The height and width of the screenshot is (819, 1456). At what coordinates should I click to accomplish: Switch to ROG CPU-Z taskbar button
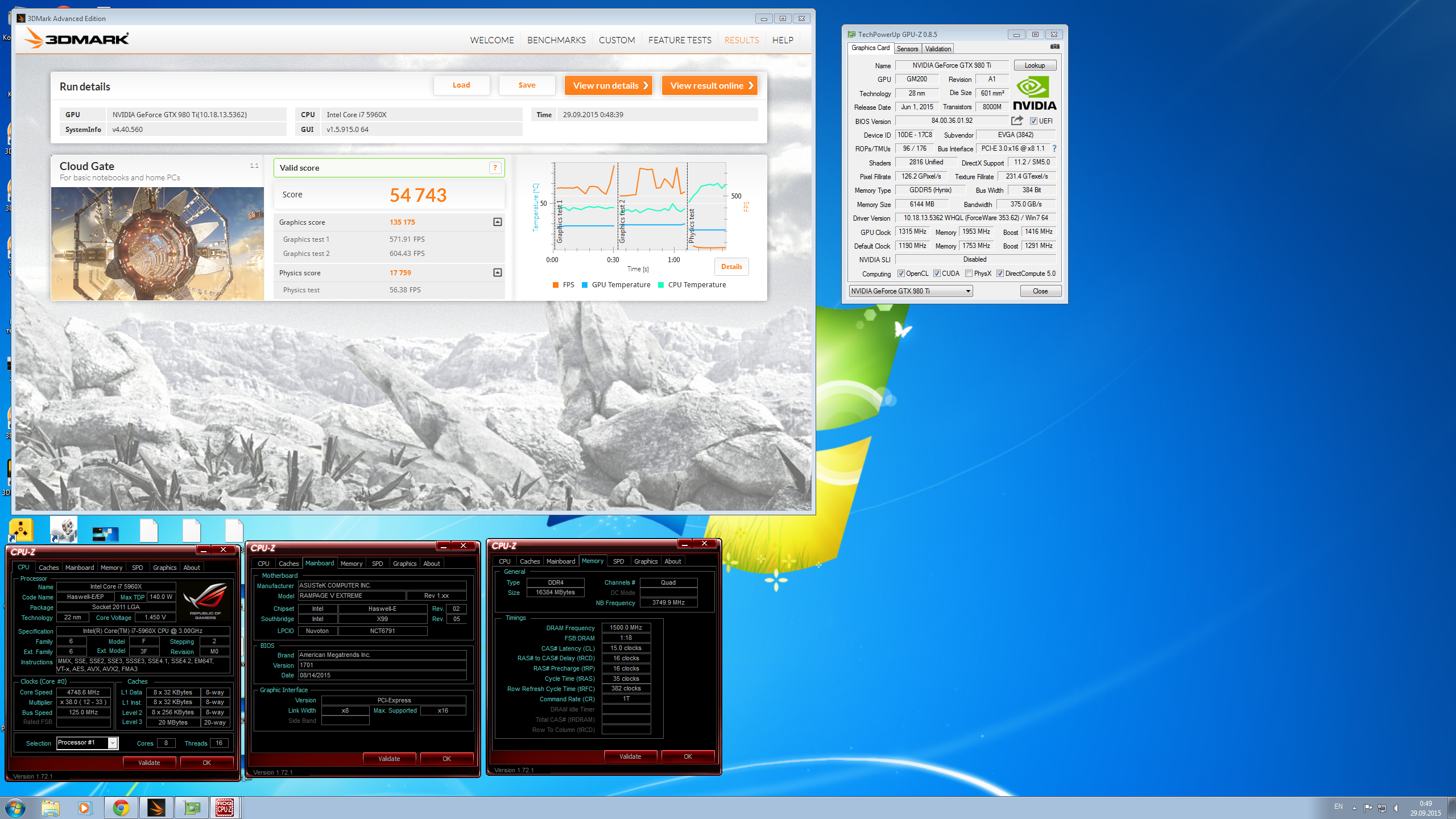point(225,808)
